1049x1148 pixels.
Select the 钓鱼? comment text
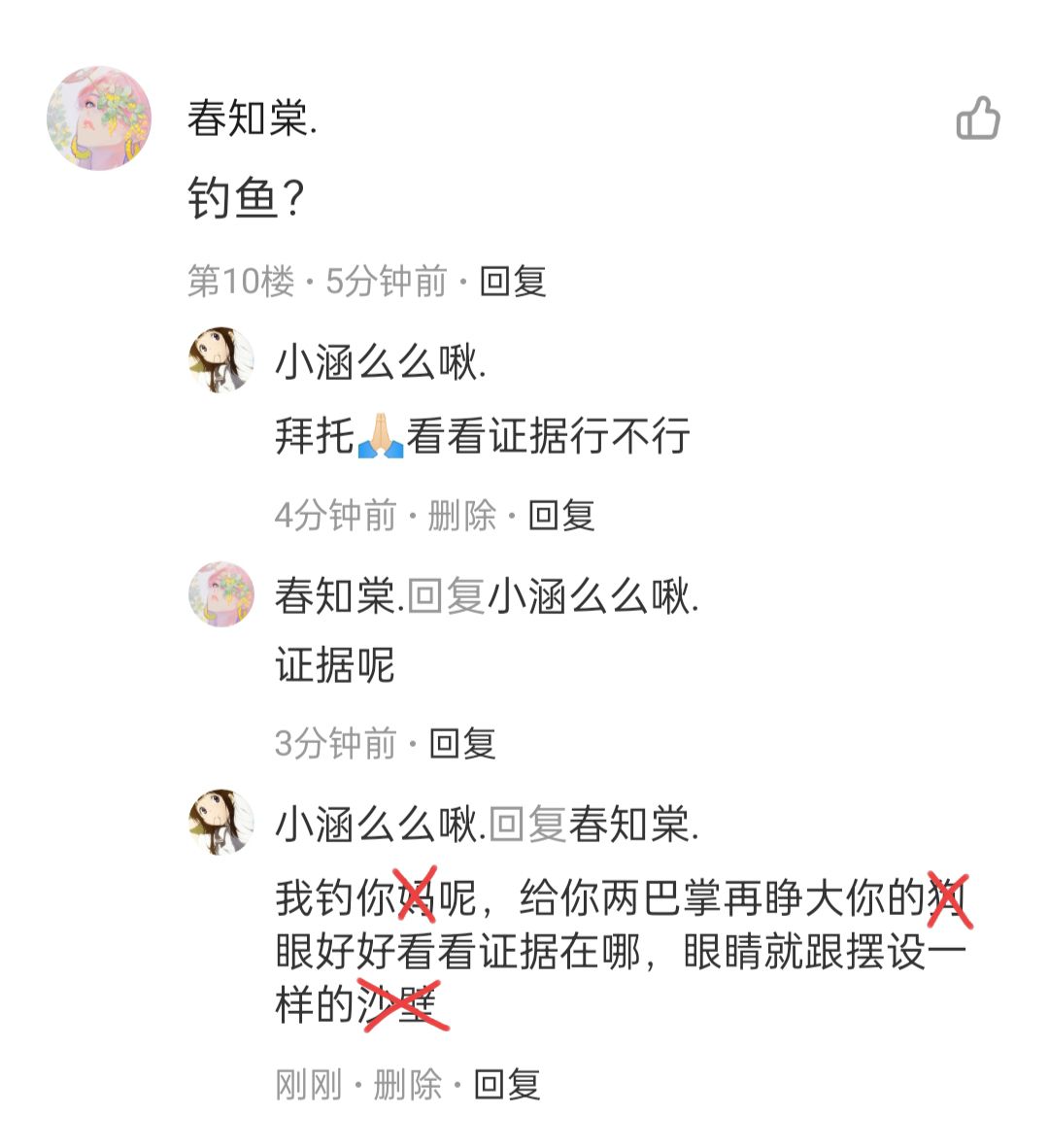(x=246, y=198)
